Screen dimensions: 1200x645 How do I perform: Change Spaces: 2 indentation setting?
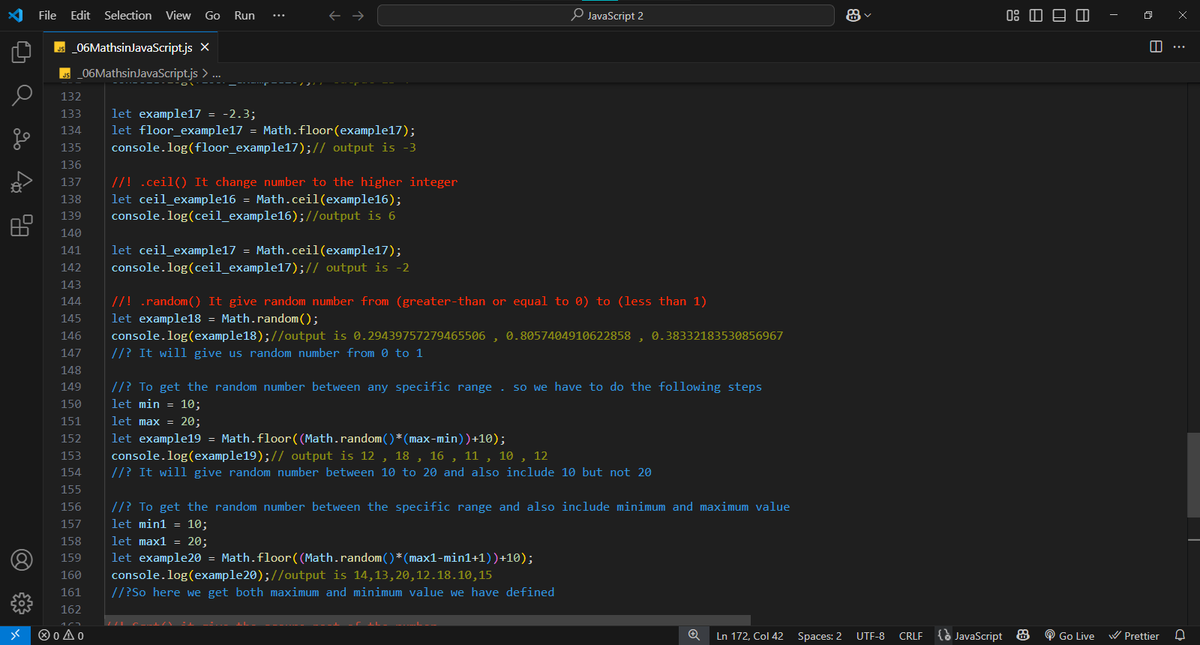pyautogui.click(x=820, y=635)
